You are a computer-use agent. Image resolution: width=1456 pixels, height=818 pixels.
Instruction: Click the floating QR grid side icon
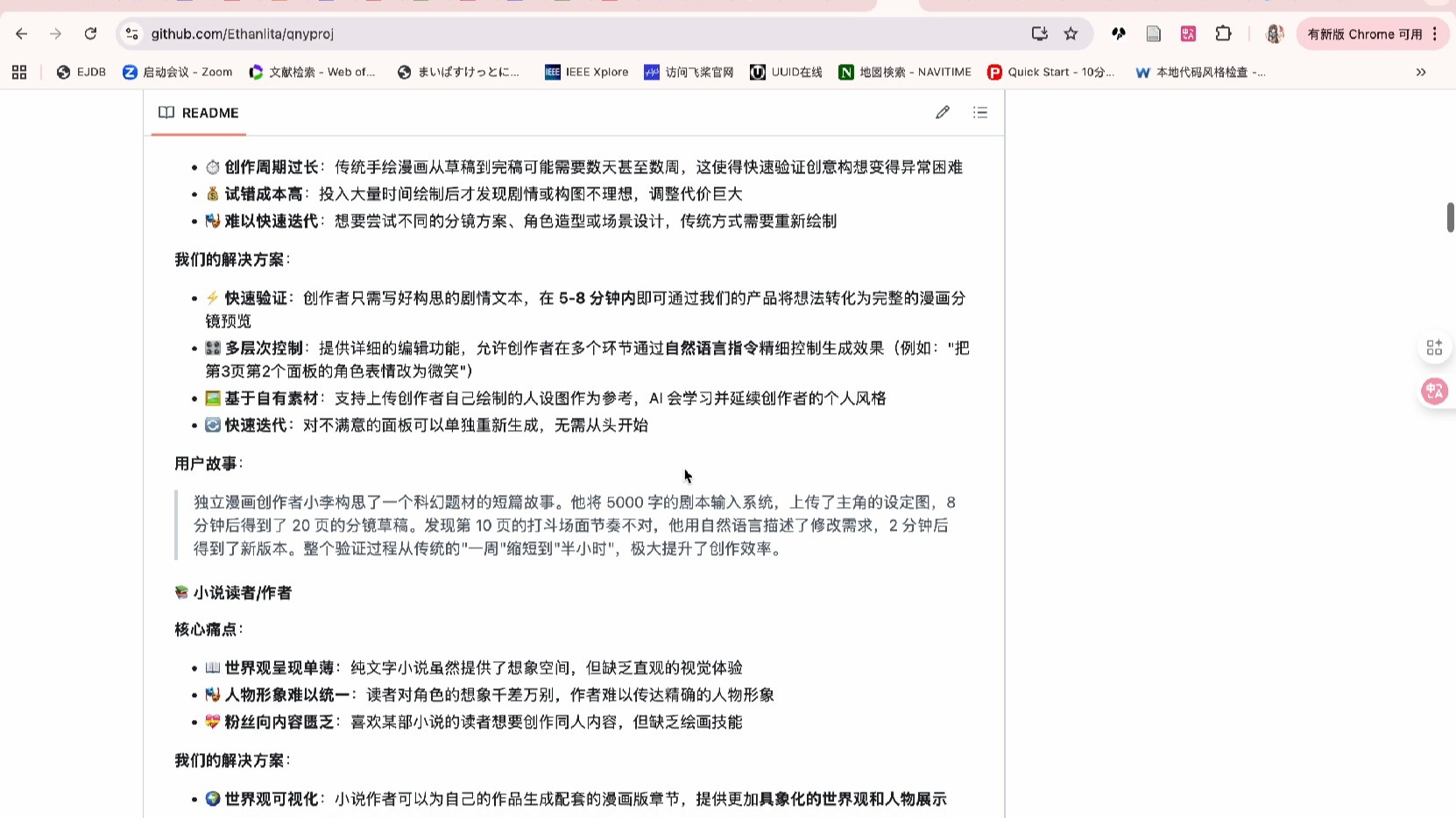[1434, 348]
